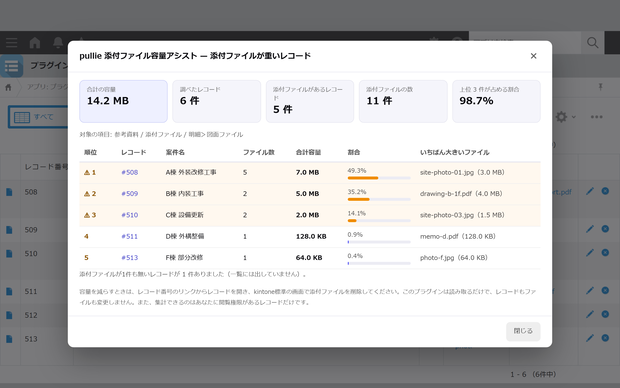Image resolution: width=620 pixels, height=388 pixels.
Task: Open record link #508
Action: pyautogui.click(x=130, y=172)
